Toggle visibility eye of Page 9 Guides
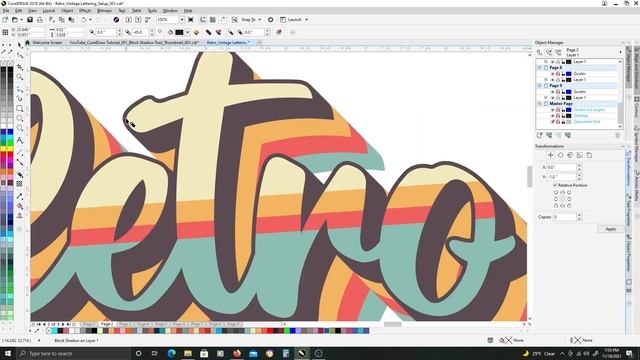 pos(552,92)
